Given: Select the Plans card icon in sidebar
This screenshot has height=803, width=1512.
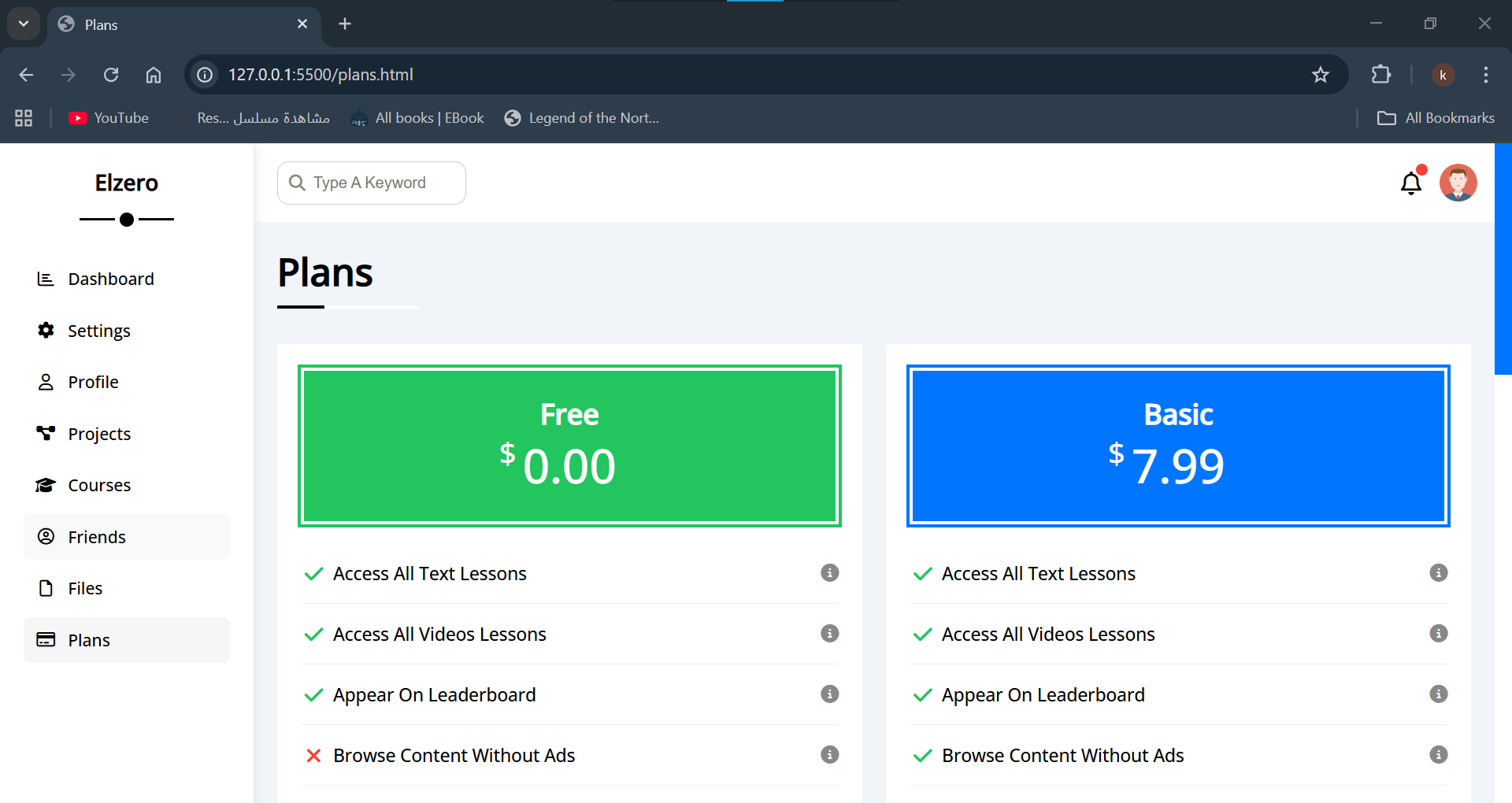Looking at the screenshot, I should coord(45,639).
